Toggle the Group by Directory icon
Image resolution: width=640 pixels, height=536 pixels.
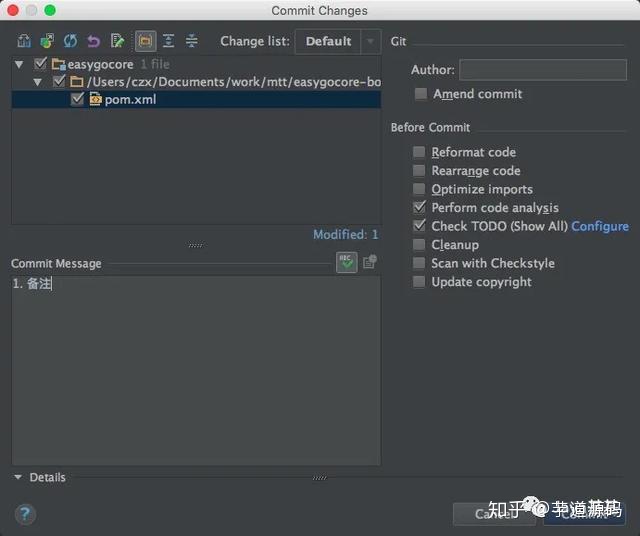point(145,41)
